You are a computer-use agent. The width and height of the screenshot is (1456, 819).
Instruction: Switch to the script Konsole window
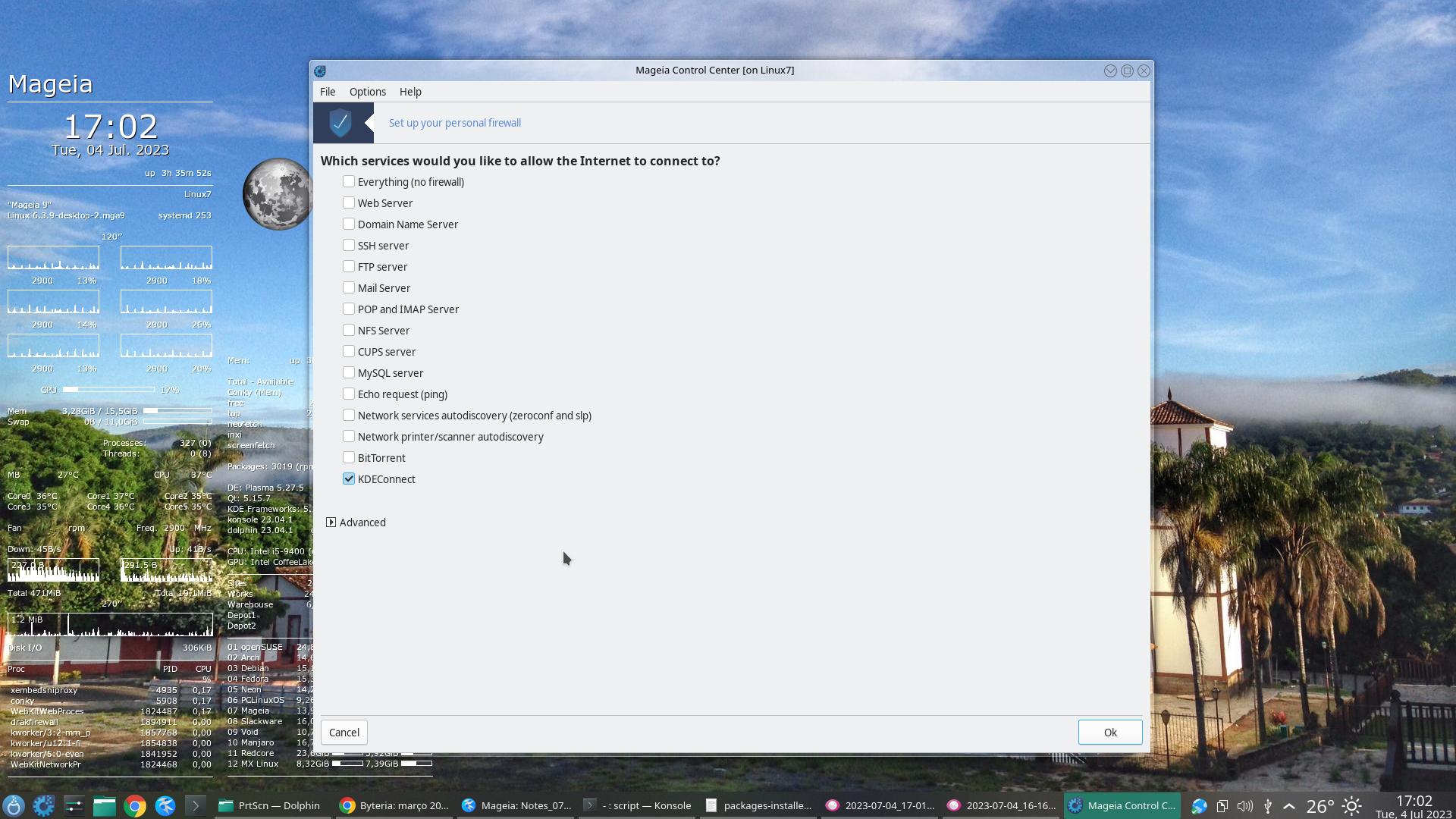637,805
